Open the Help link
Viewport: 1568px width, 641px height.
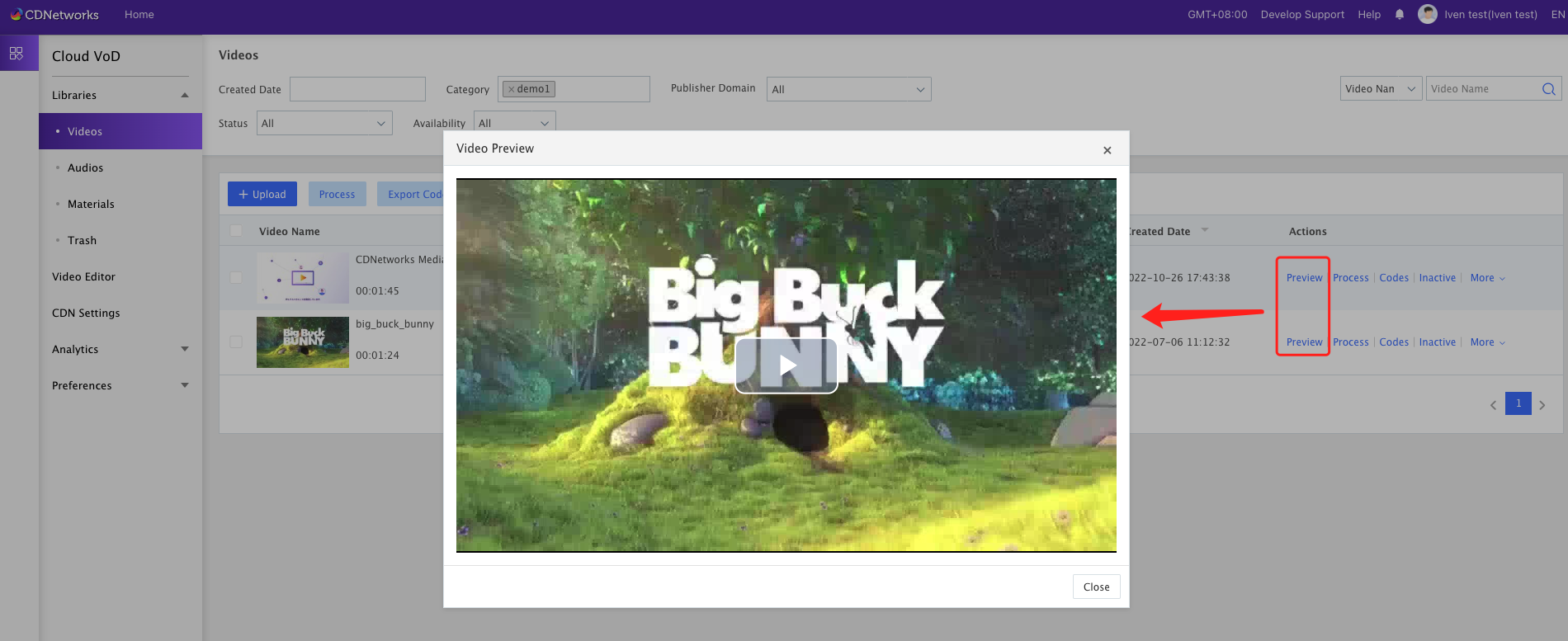pyautogui.click(x=1369, y=14)
